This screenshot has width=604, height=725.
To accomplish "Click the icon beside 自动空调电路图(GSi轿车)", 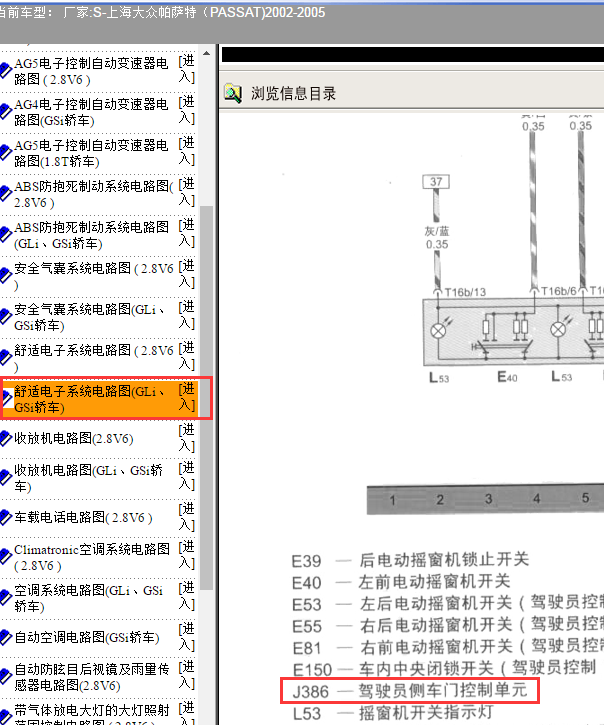I will 6,638.
